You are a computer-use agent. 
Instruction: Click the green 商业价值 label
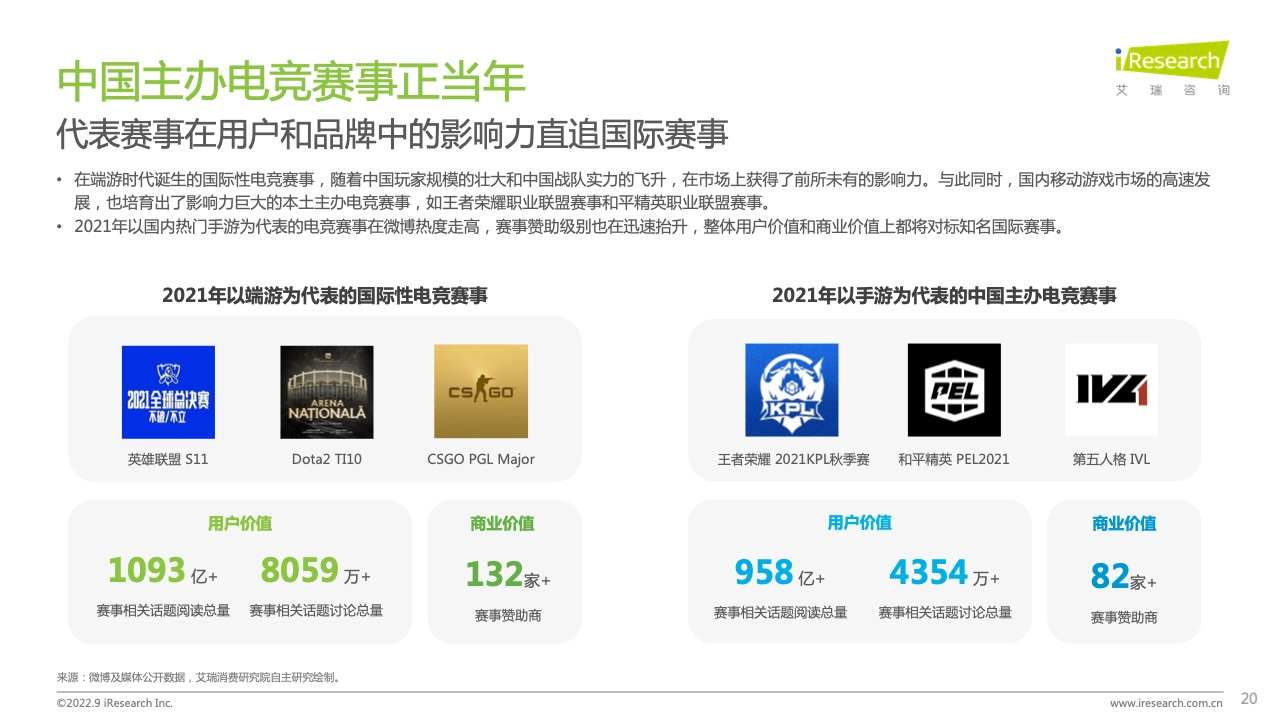click(x=502, y=523)
